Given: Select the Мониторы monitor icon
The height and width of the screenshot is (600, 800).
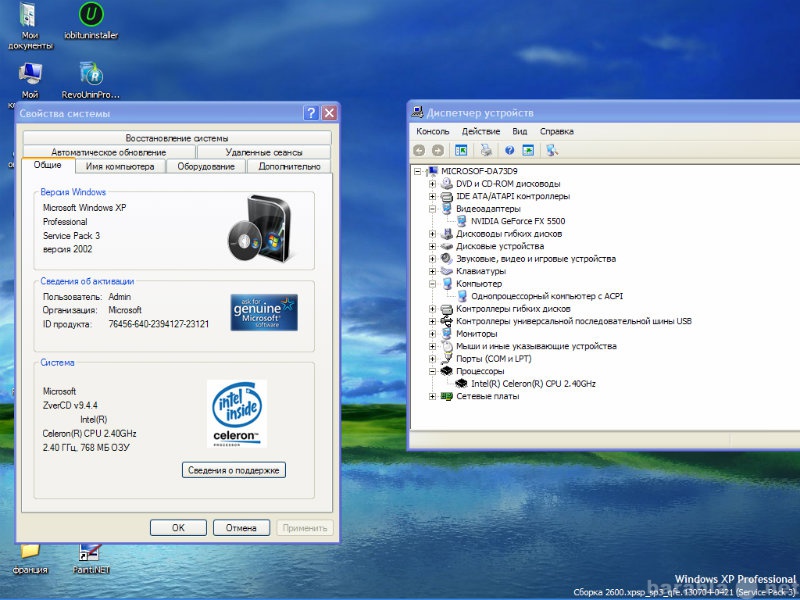Looking at the screenshot, I should pos(446,334).
